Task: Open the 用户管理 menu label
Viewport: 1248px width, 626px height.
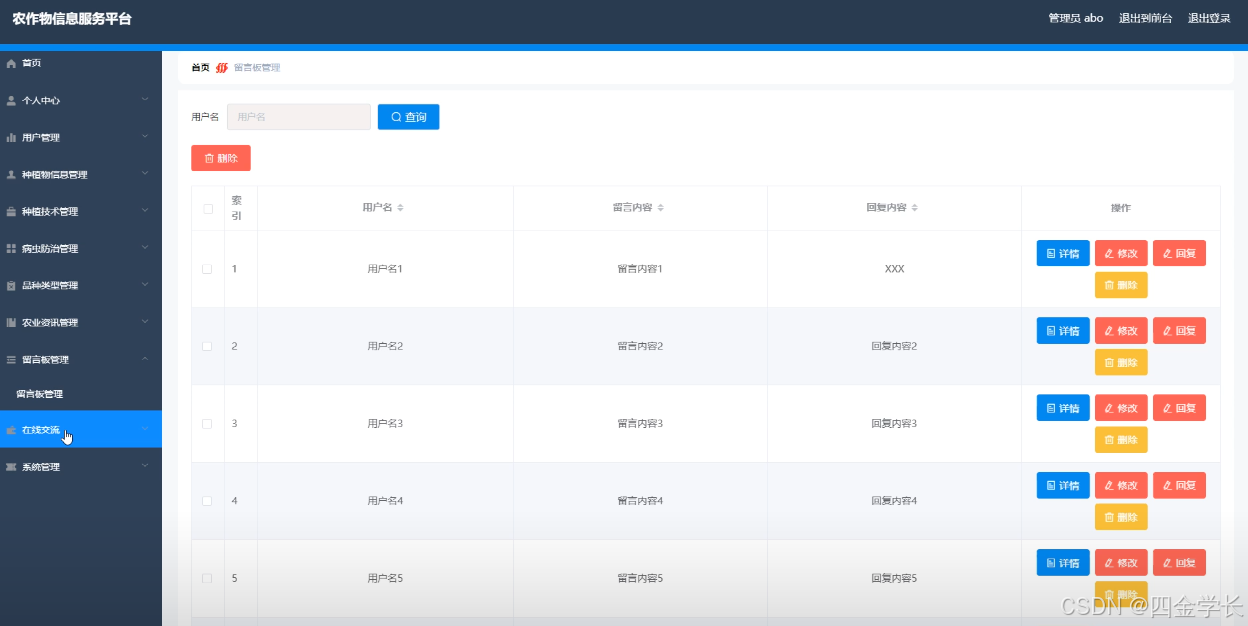Action: pyautogui.click(x=41, y=138)
